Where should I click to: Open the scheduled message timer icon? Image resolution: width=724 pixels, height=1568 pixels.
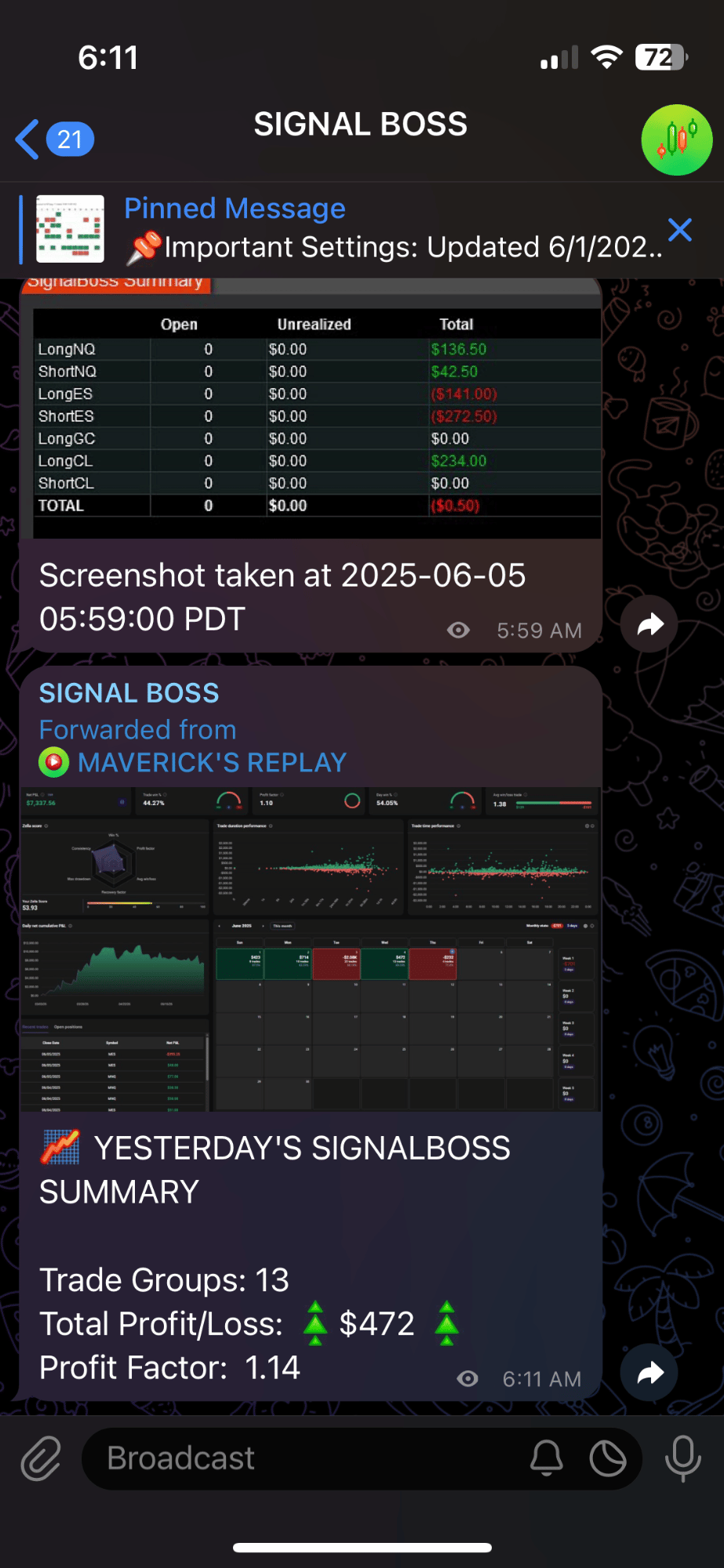[x=608, y=1458]
